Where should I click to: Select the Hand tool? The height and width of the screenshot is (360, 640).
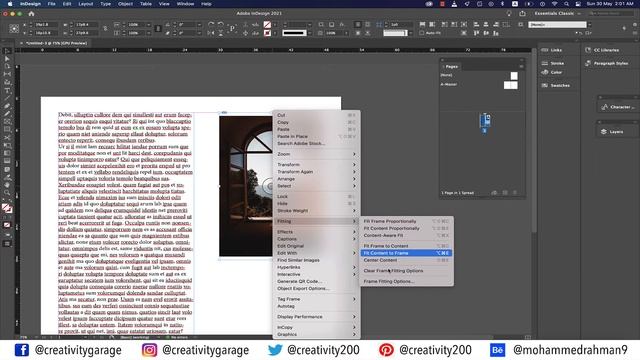(7, 185)
